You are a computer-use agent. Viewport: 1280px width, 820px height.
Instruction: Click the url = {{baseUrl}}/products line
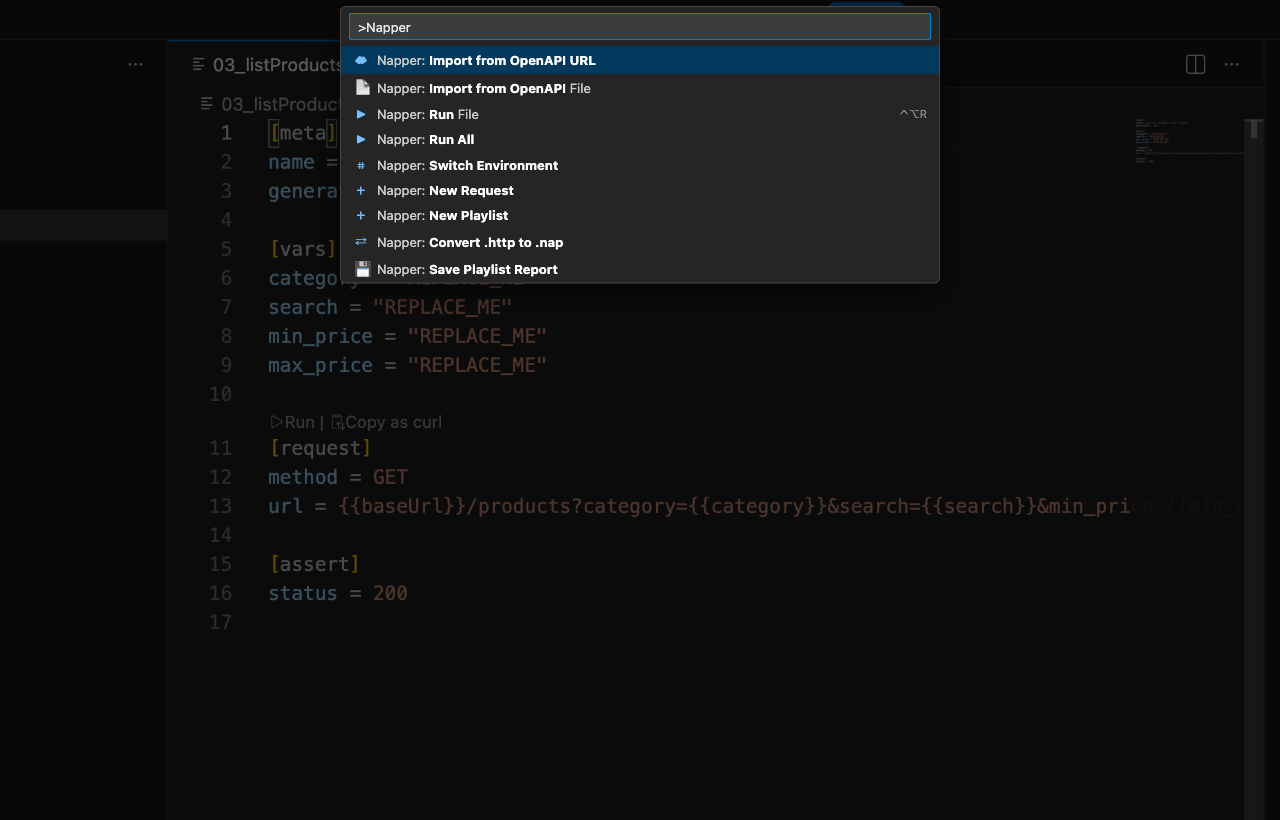click(755, 506)
